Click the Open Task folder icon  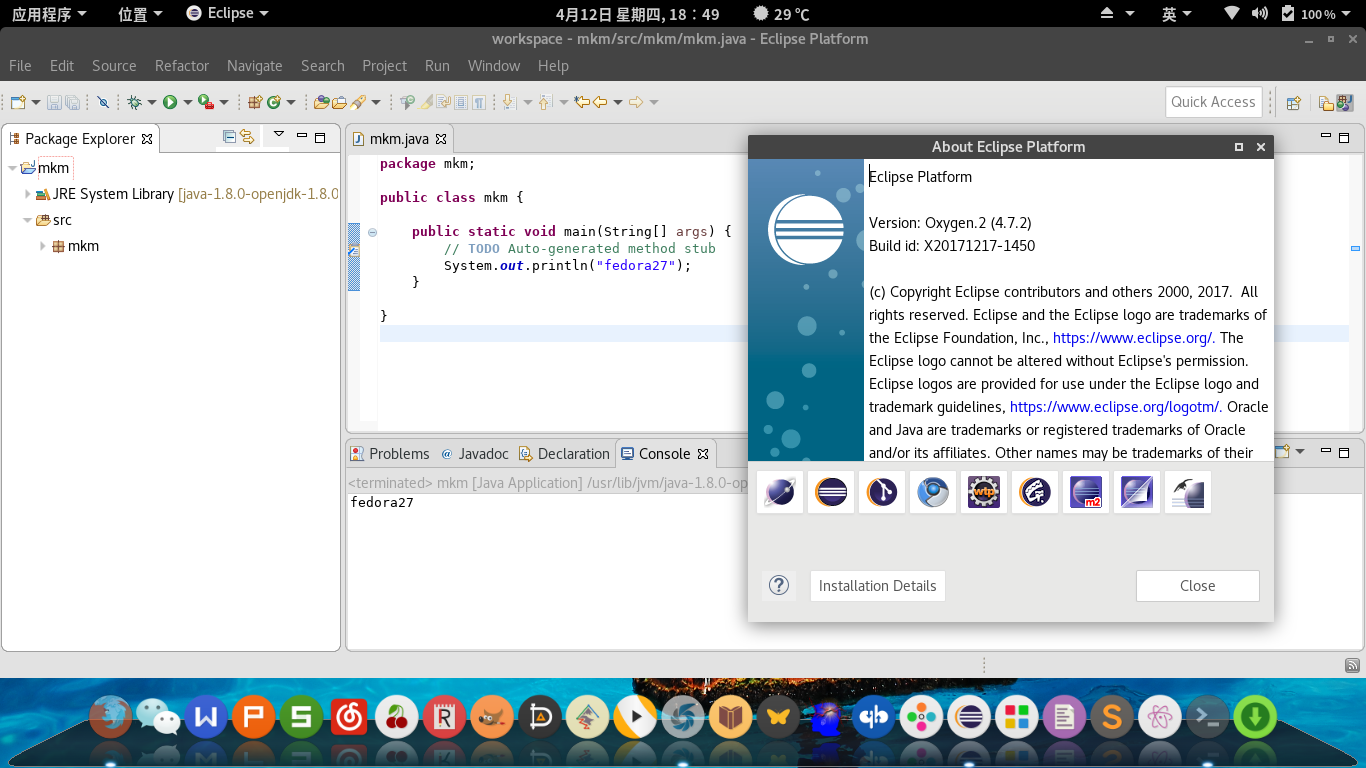click(339, 102)
